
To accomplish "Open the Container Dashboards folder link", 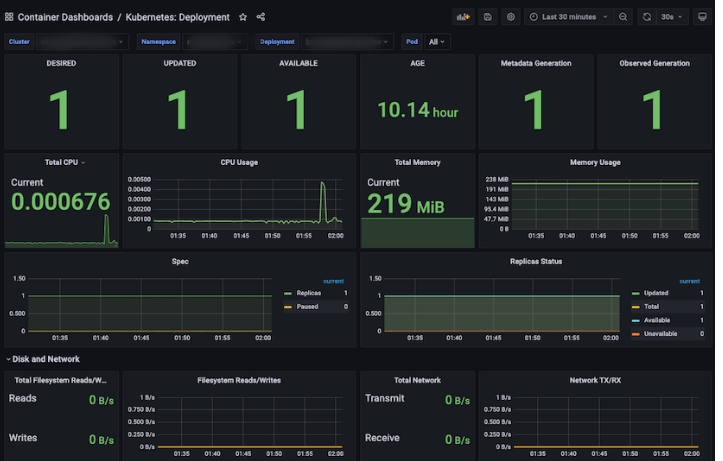I will 65,17.
